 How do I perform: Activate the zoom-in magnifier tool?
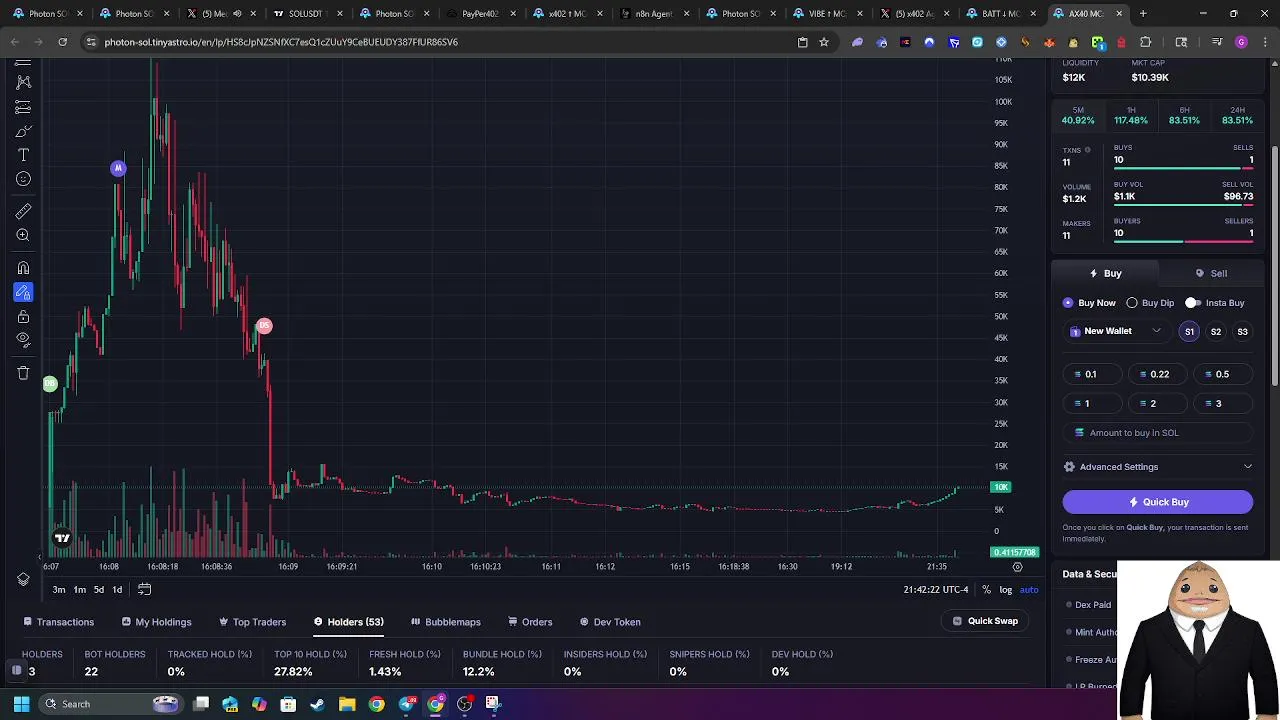23,235
